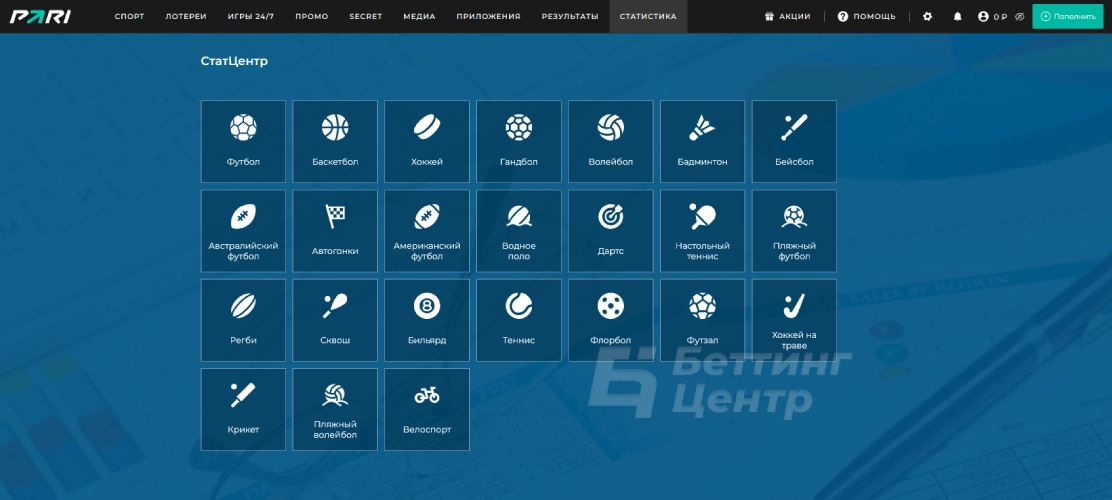The height and width of the screenshot is (500, 1112).
Task: Open Игры 24/7 section
Action: [x=251, y=16]
